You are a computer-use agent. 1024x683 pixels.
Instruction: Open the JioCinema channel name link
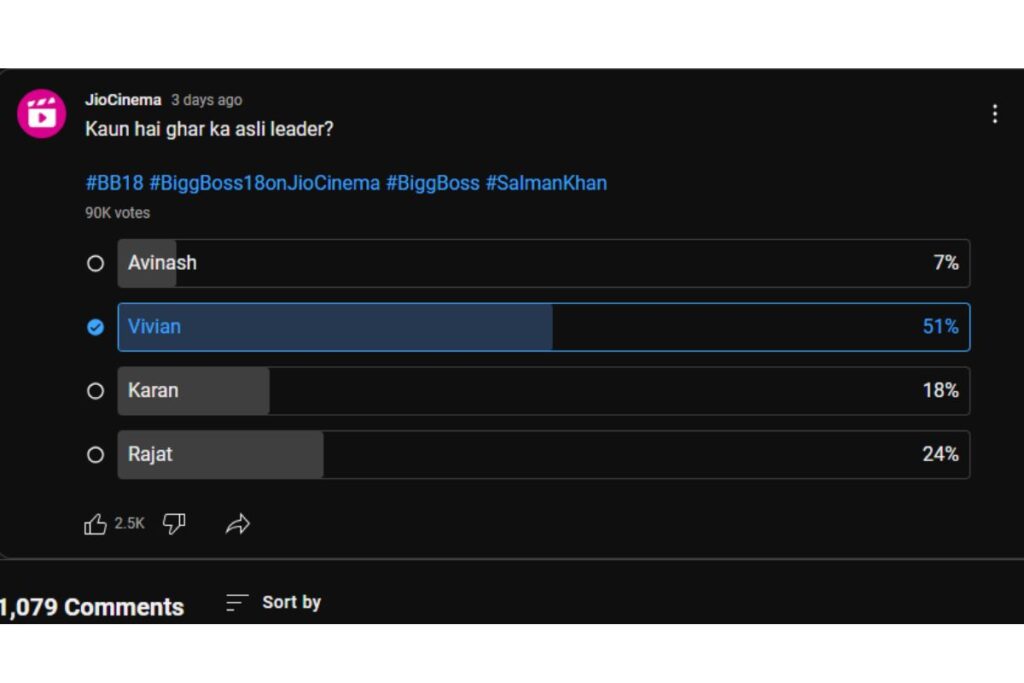123,100
